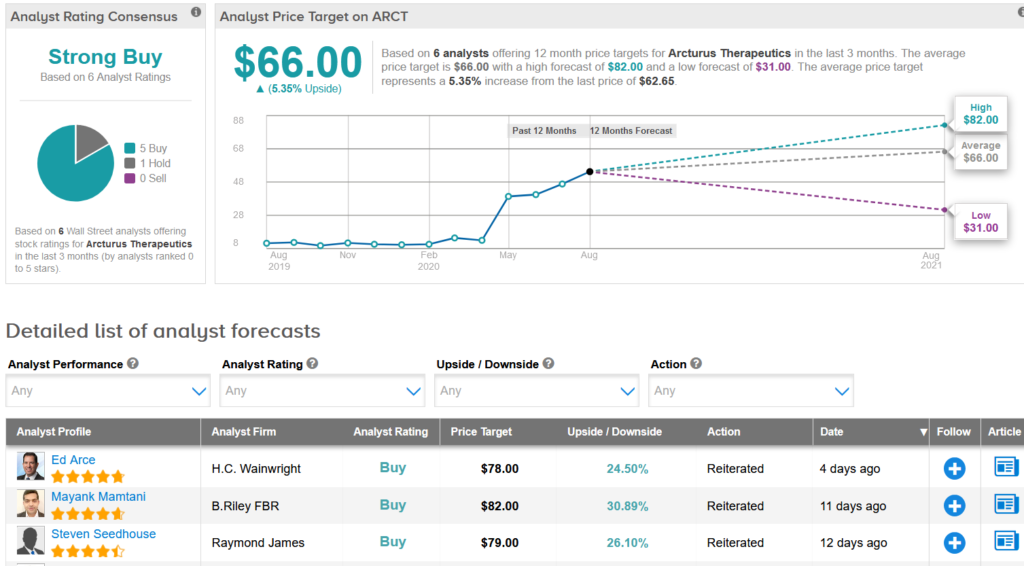Image resolution: width=1024 pixels, height=566 pixels.
Task: Click Analyst Firm column header
Action: click(244, 432)
